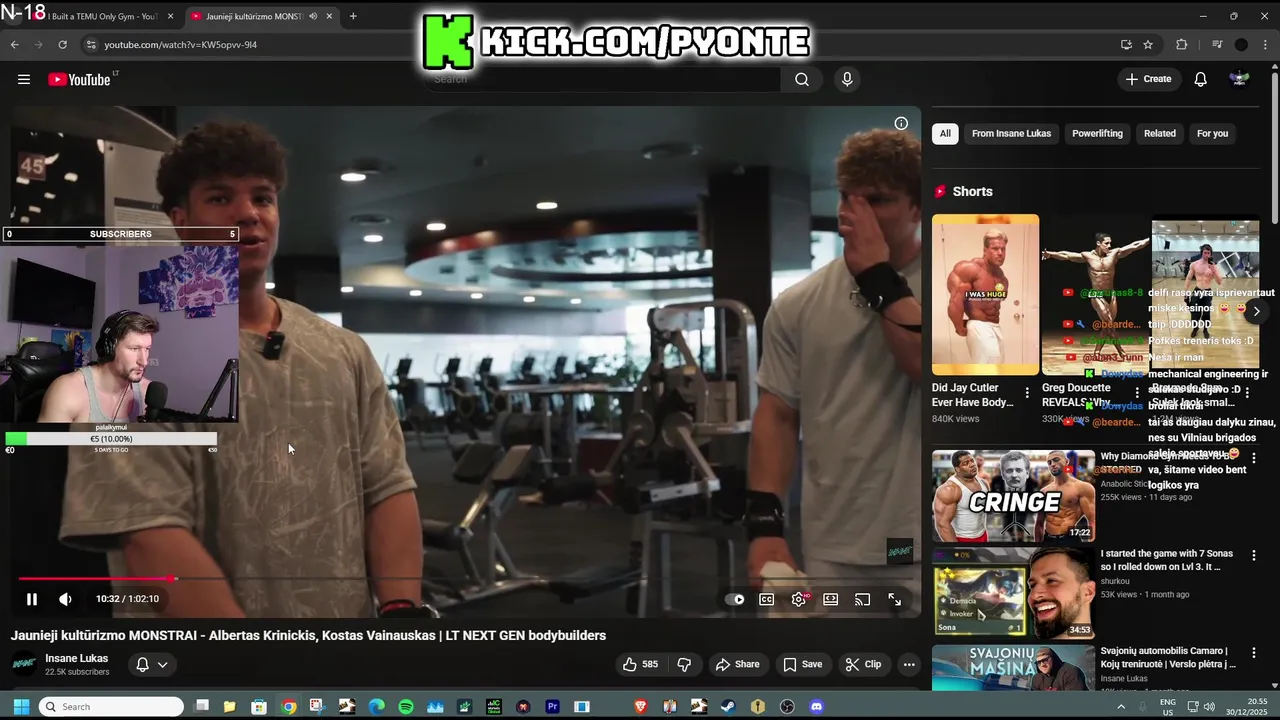The image size is (1280, 720).
Task: Enter fullscreen mode
Action: pos(894,599)
